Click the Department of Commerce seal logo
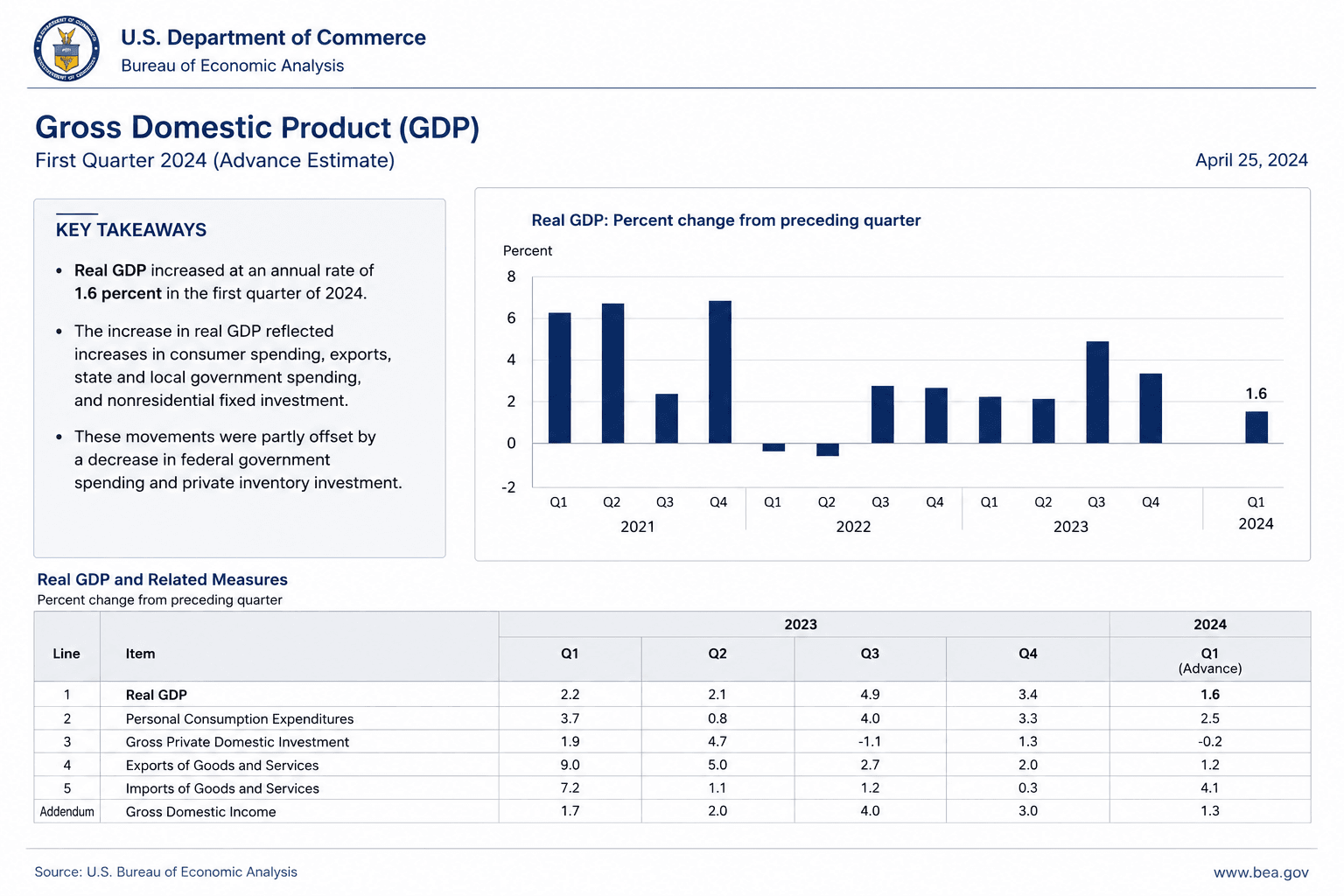Screen dimensions: 1344x896 pyautogui.click(x=66, y=49)
